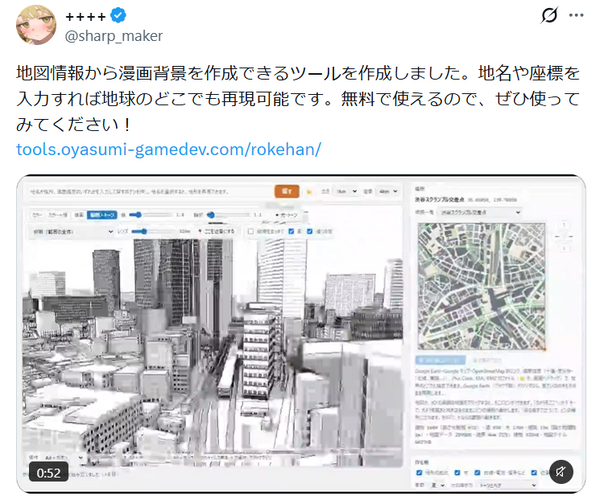Viewport: 600px width, 496px height.
Task: Unmute the video with the speaker button
Action: point(561,472)
